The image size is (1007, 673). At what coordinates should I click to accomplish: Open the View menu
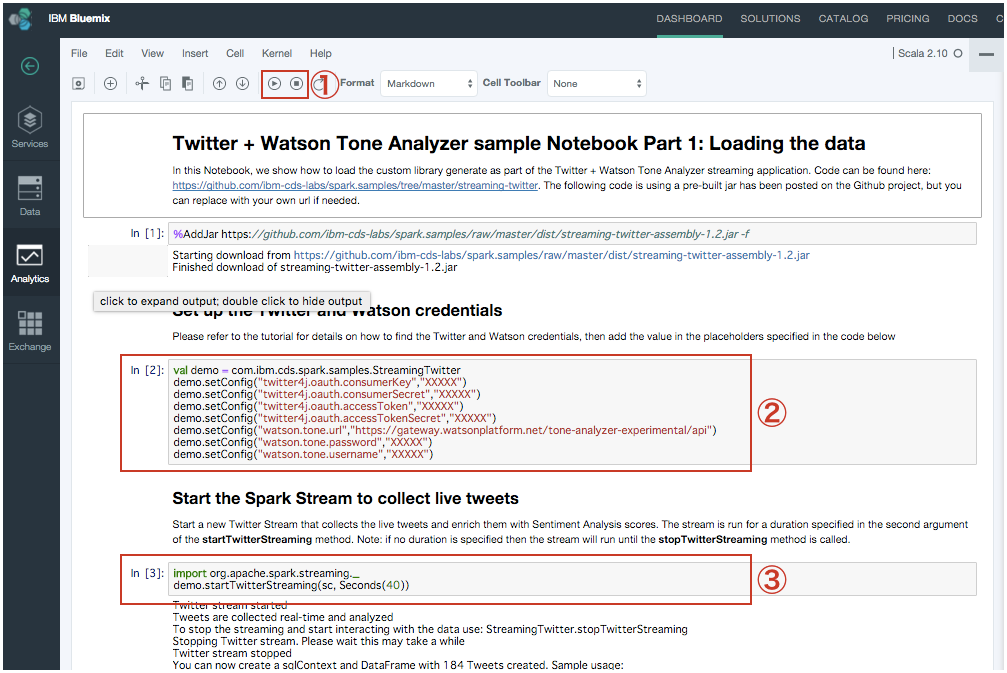pos(152,53)
